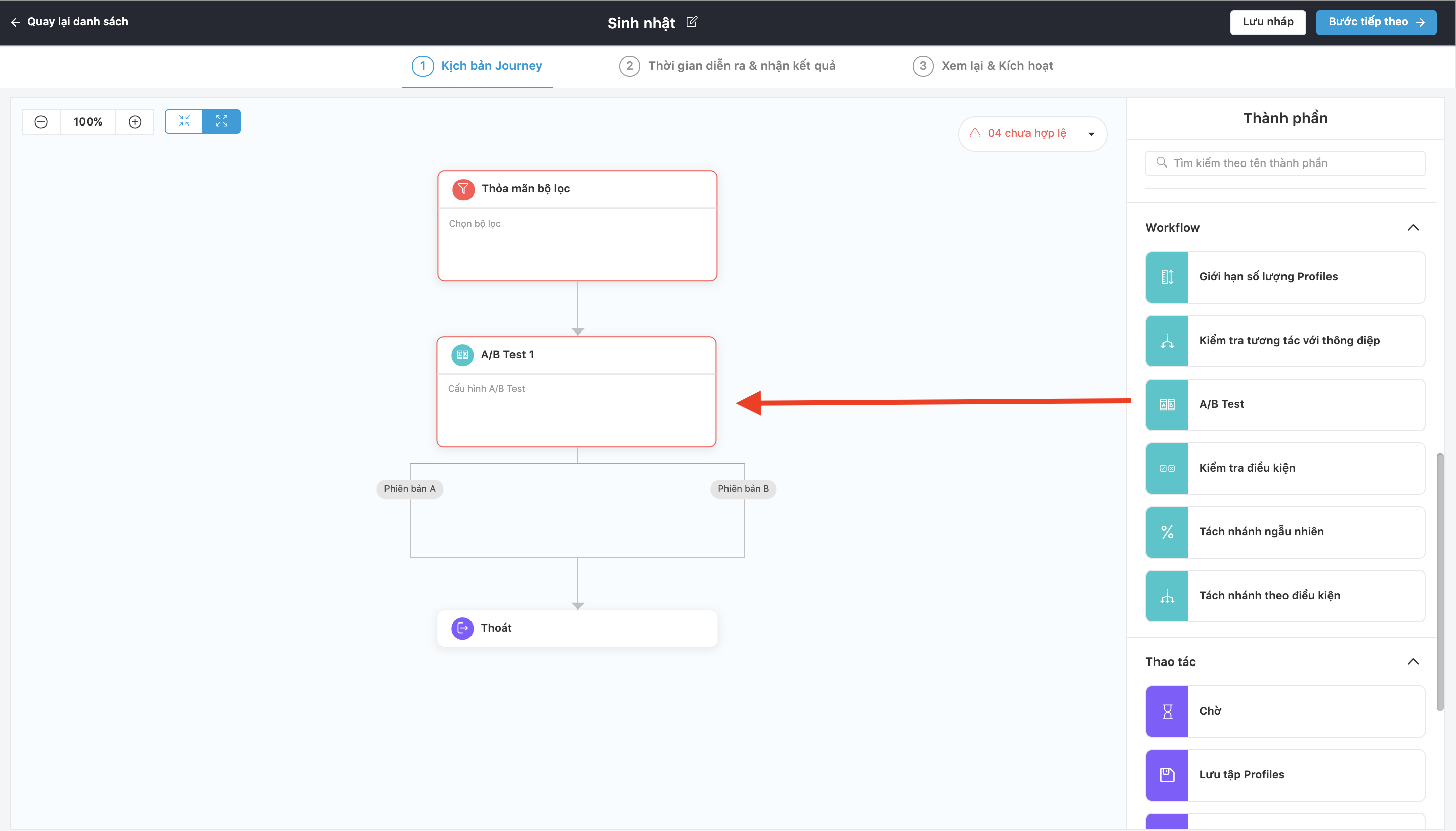Click Bước tiếp theo button
Viewport: 1456px width, 831px height.
(x=1376, y=22)
